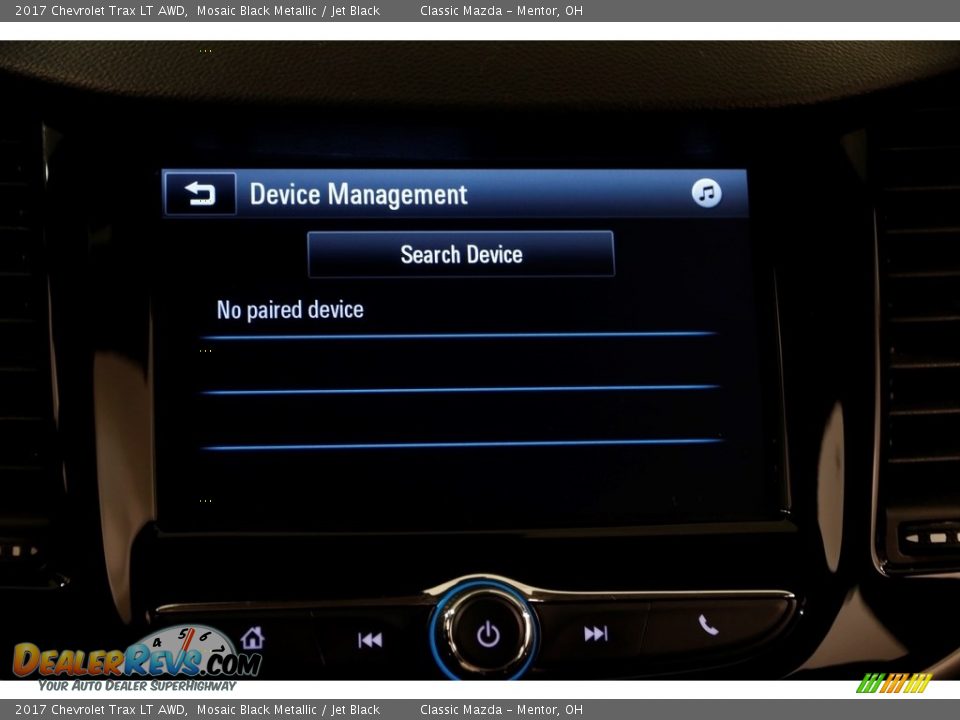Tap the music note audio icon

[706, 193]
